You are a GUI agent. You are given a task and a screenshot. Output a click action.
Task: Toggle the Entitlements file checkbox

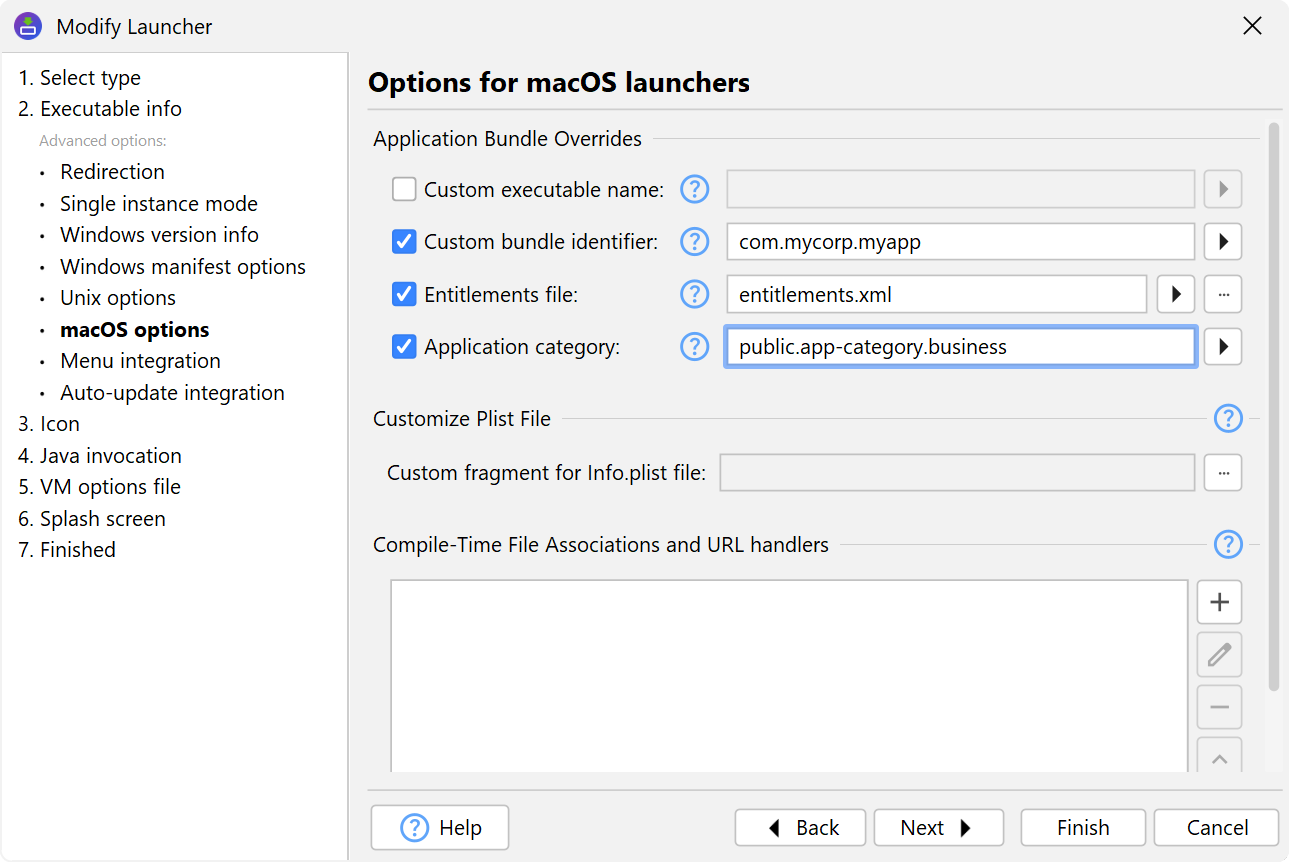(404, 294)
